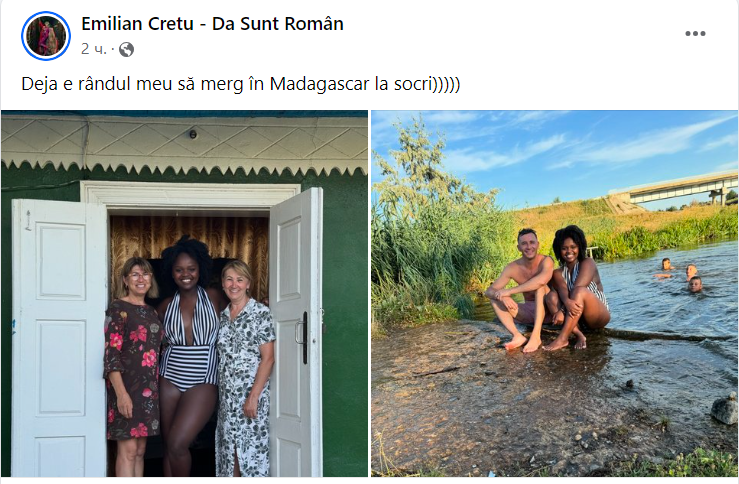
Task: Open the doorway photo with three women
Action: 184,294
